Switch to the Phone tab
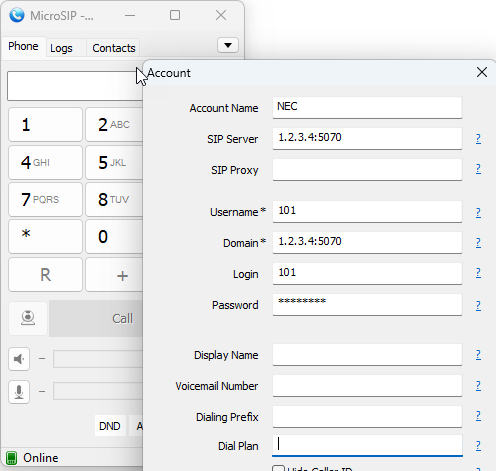The height and width of the screenshot is (471, 496). pos(23,46)
